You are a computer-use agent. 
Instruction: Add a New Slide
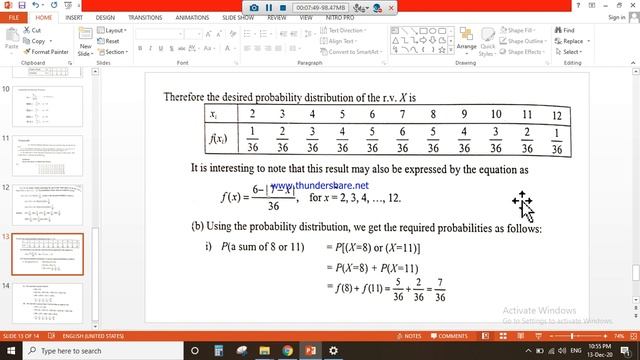[x=85, y=42]
